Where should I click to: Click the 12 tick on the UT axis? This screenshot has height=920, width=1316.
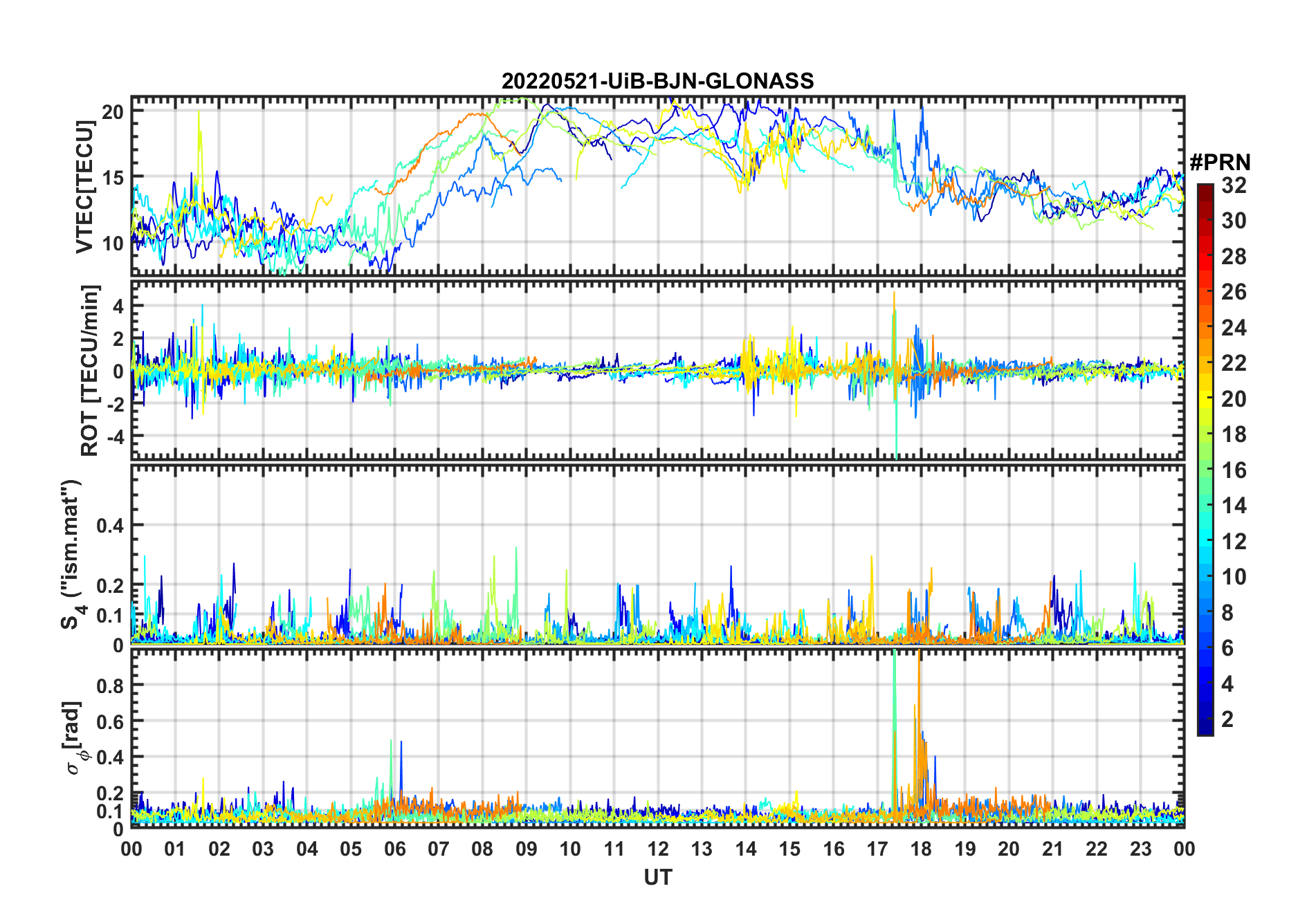(658, 849)
